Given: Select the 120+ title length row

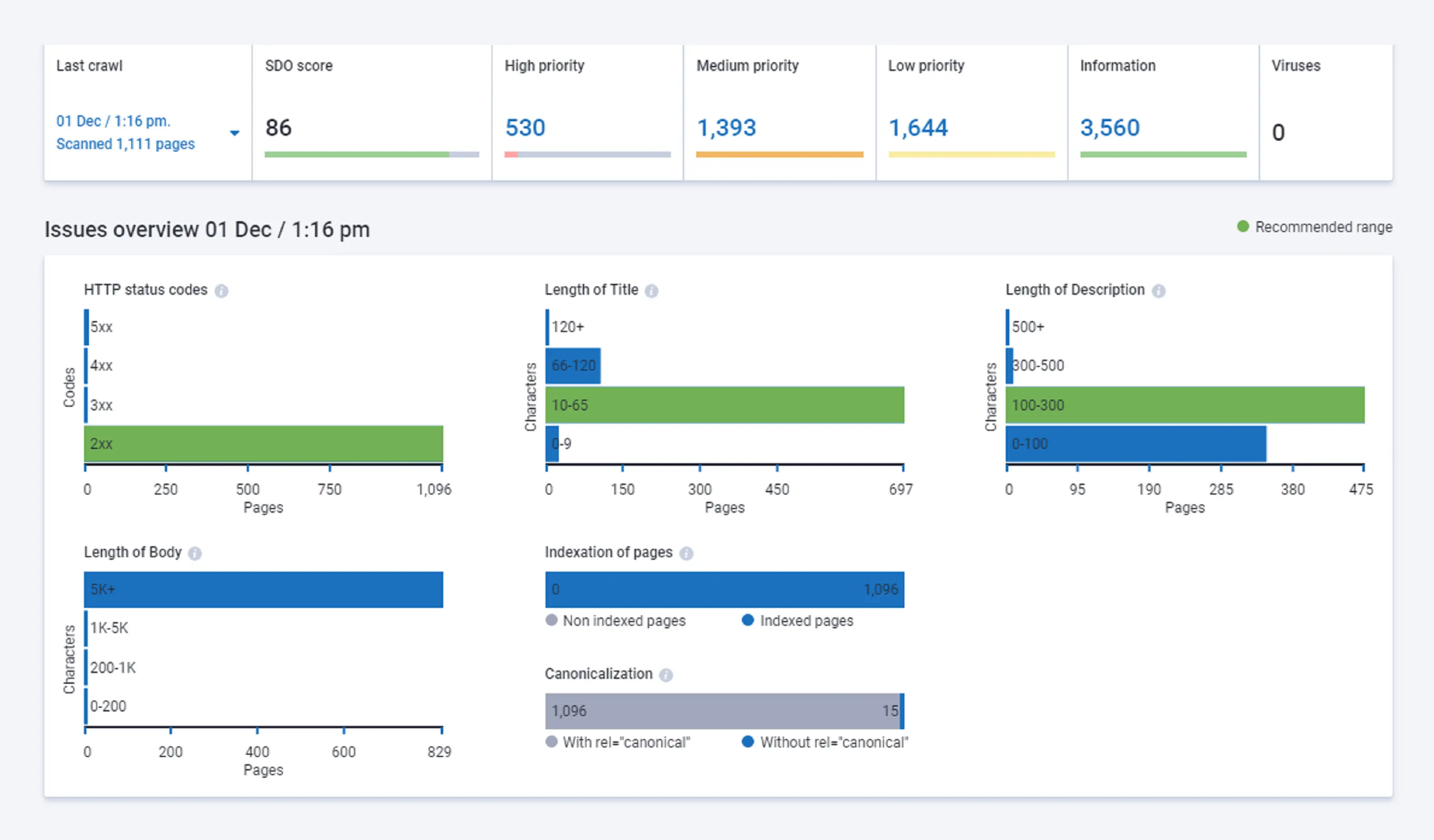Looking at the screenshot, I should pos(565,327).
